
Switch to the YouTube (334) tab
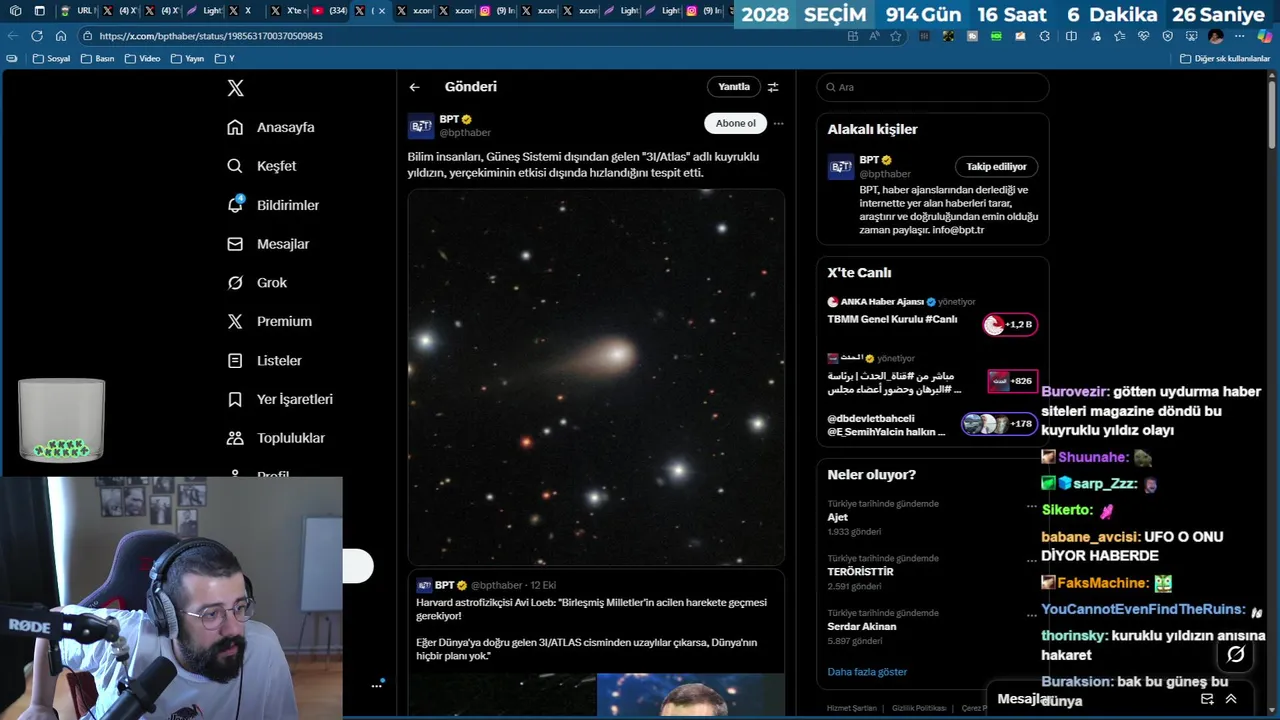(x=330, y=11)
